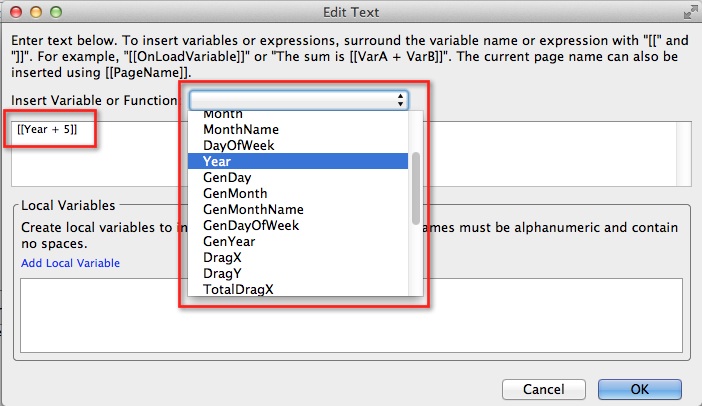Select MonthName from the dropdown list

240,129
